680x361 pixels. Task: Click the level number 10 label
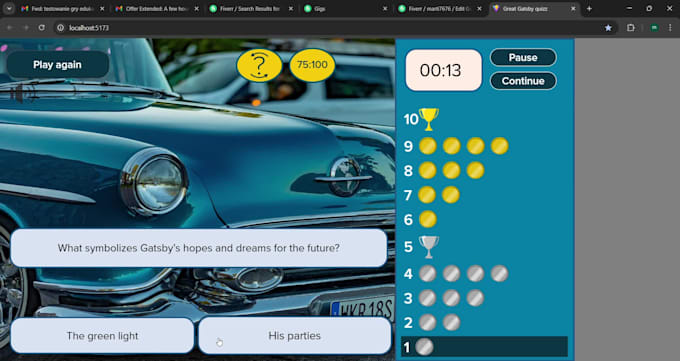click(x=411, y=119)
